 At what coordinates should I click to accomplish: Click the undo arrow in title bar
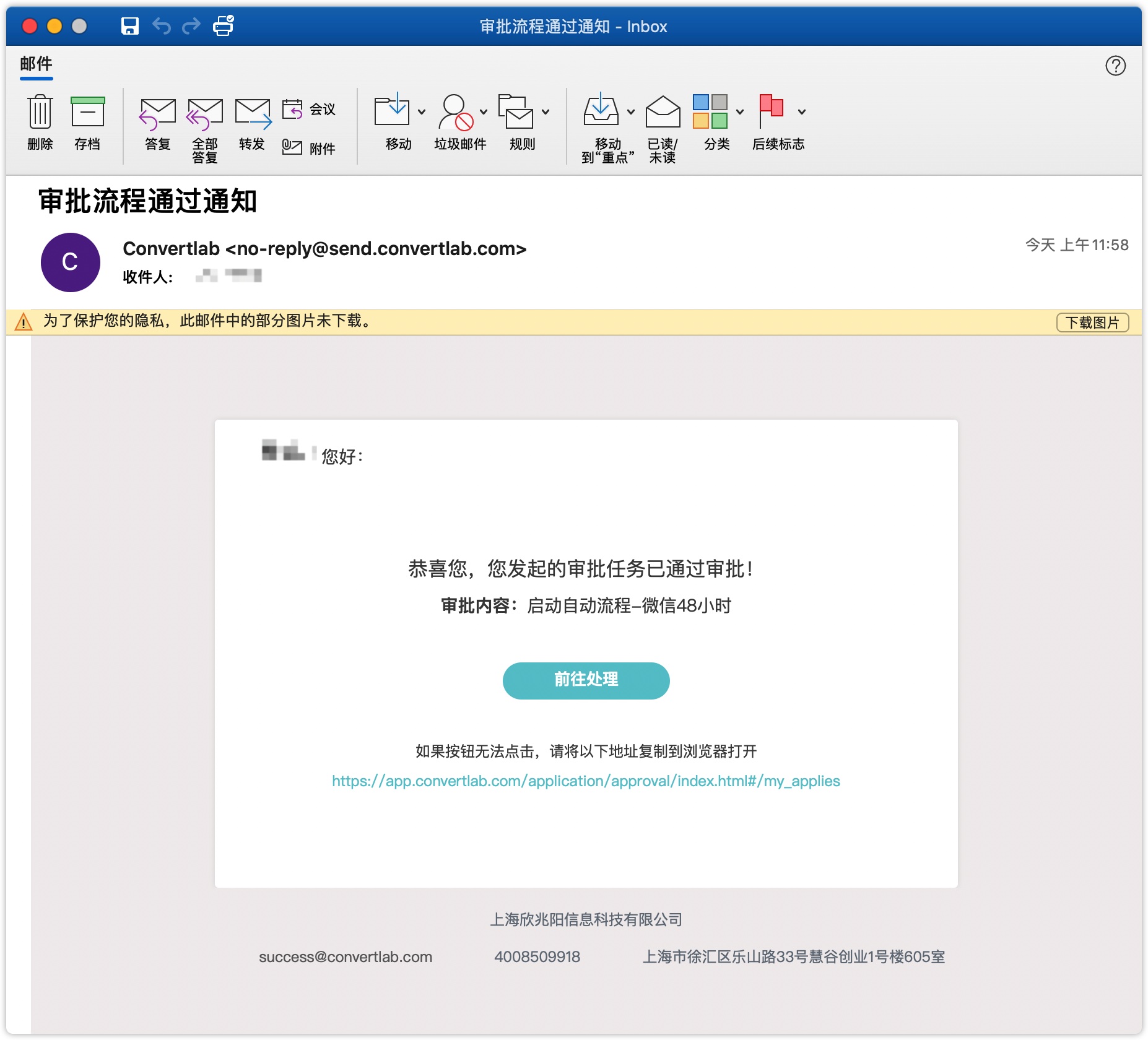coord(162,26)
